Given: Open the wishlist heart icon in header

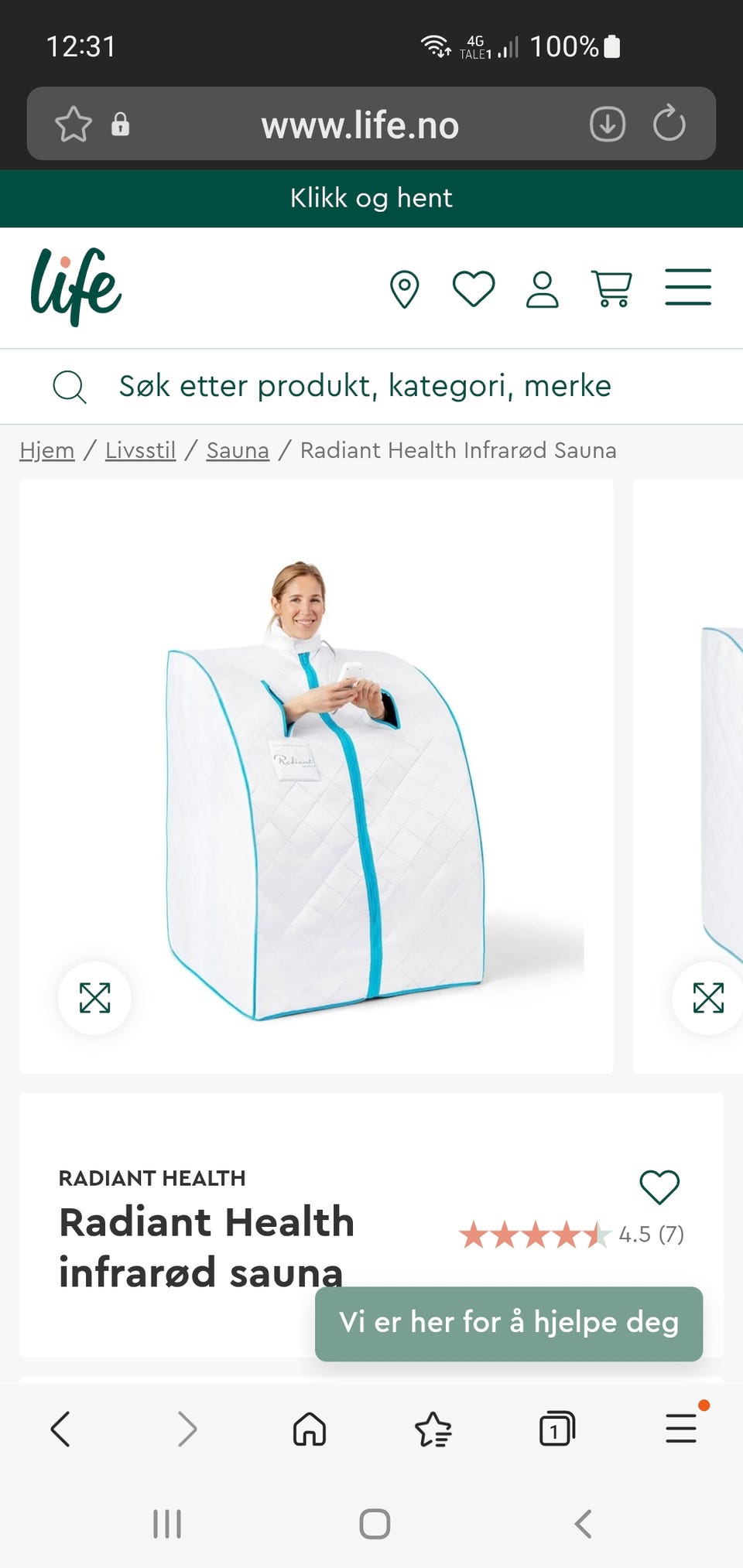Looking at the screenshot, I should pyautogui.click(x=474, y=289).
